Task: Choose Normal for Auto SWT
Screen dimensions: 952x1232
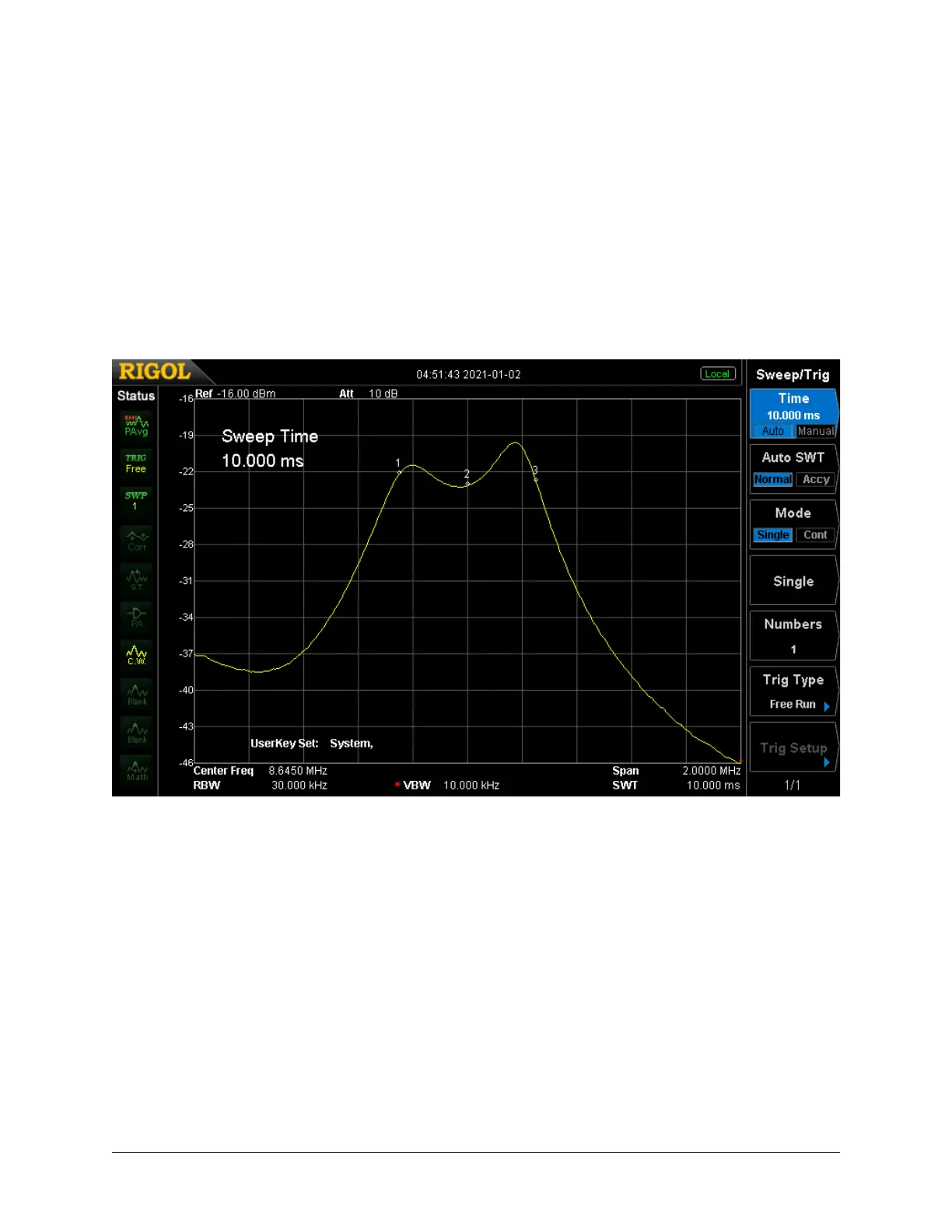Action: click(772, 479)
